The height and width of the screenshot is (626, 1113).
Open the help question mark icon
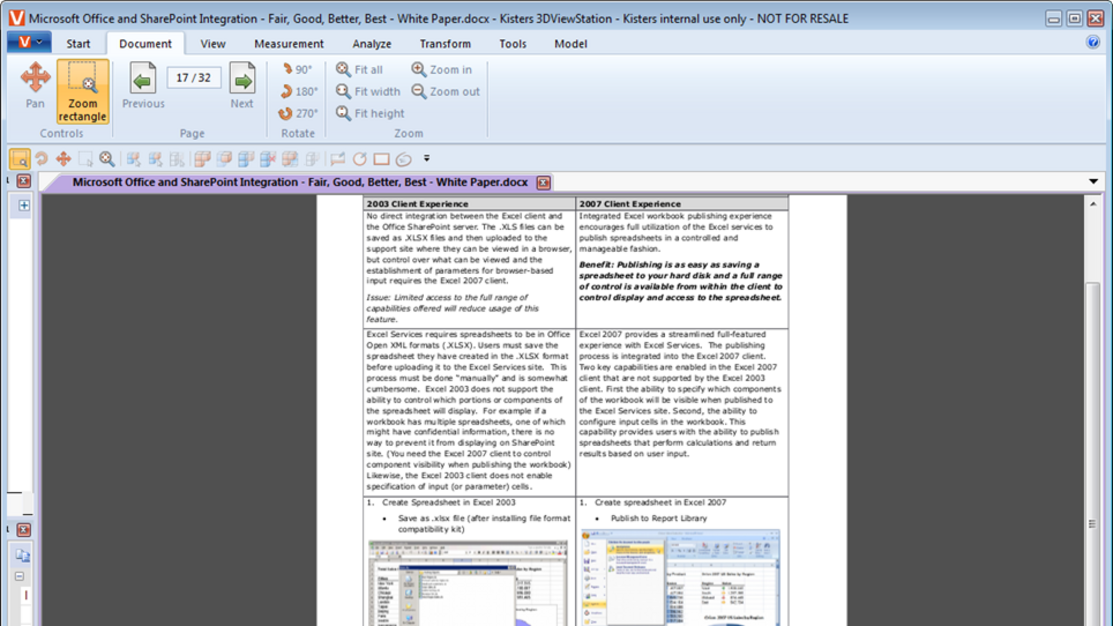(1093, 43)
